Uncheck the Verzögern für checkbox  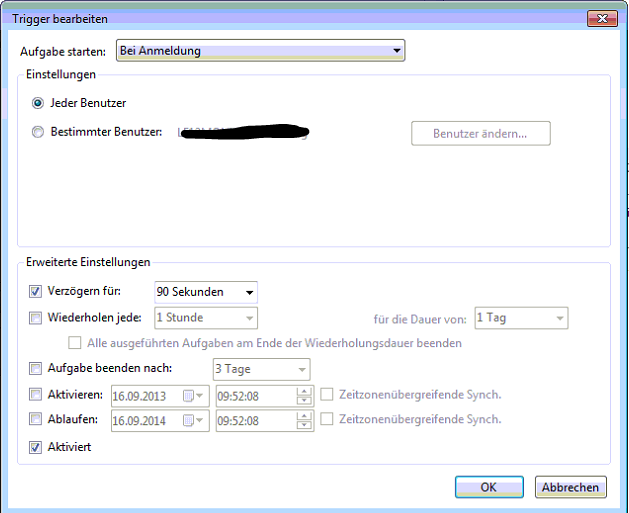(37, 292)
